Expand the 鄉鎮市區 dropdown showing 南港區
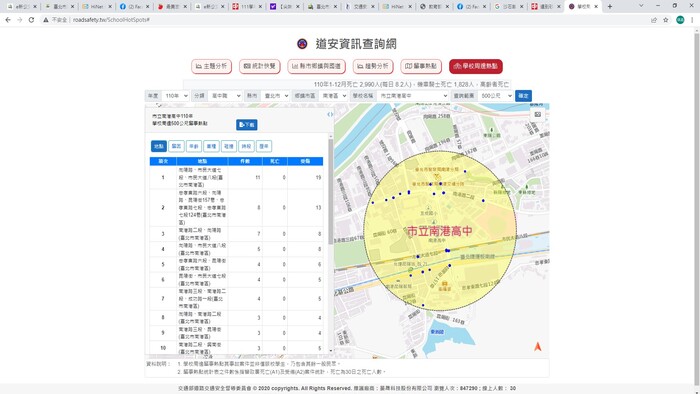This screenshot has width=700, height=394. click(x=333, y=96)
